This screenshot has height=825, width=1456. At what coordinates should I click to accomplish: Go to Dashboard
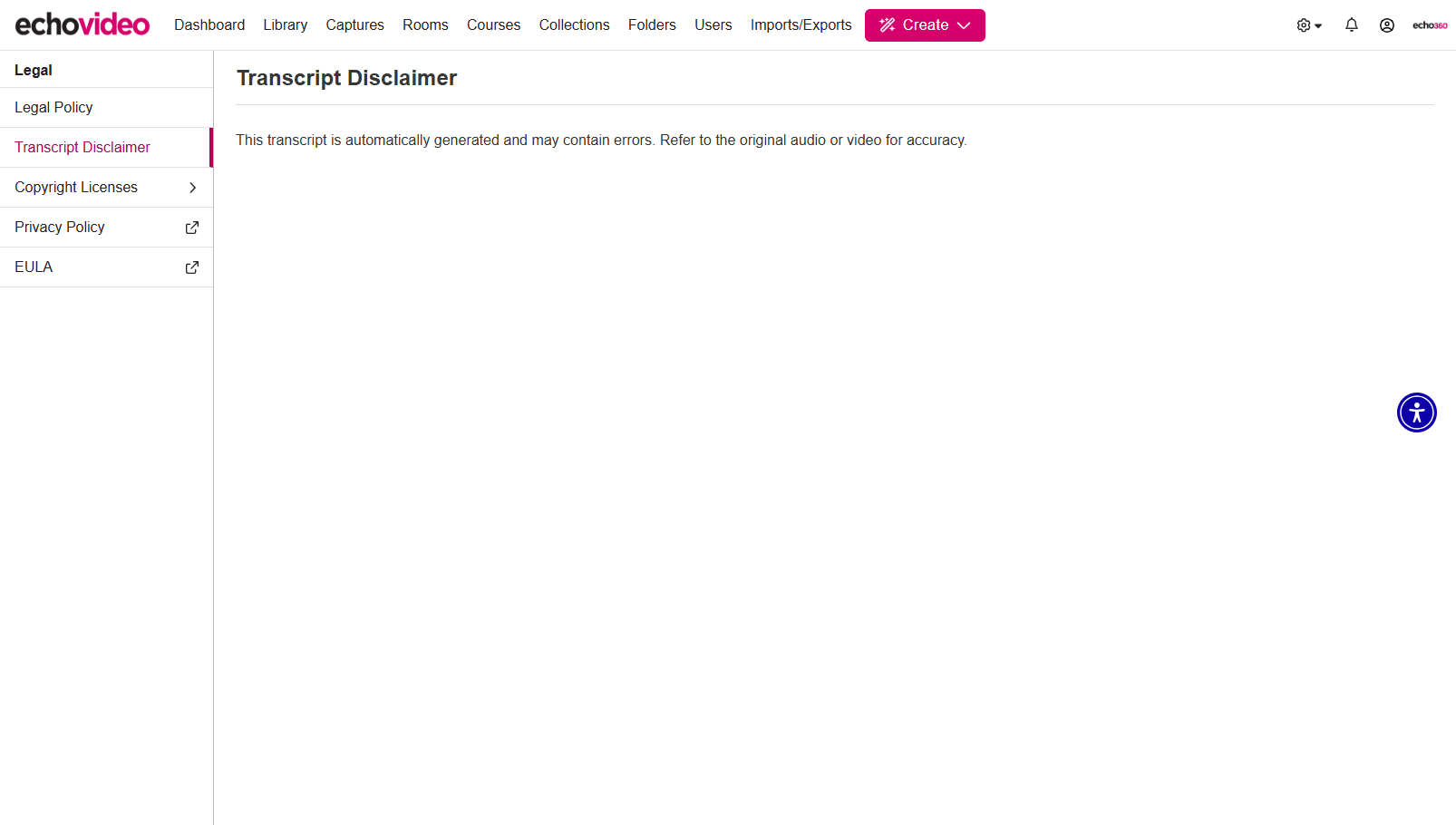pos(209,25)
